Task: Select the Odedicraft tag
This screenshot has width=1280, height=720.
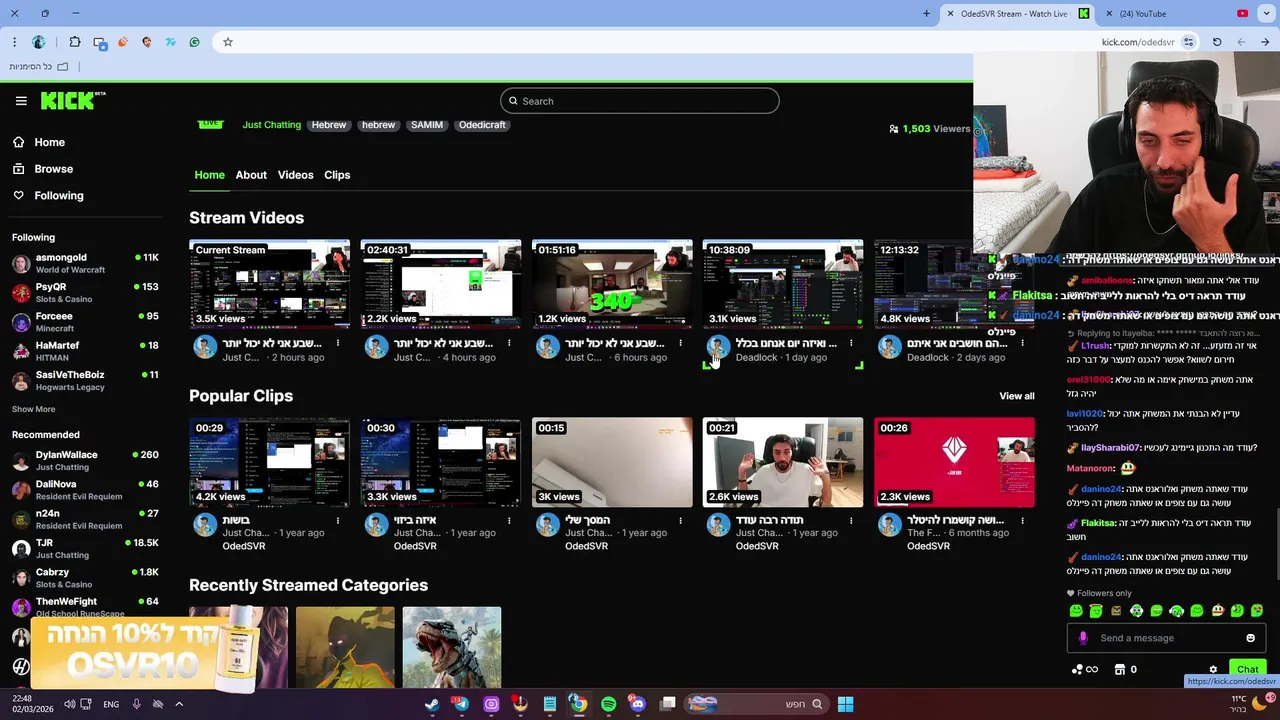Action: (482, 125)
